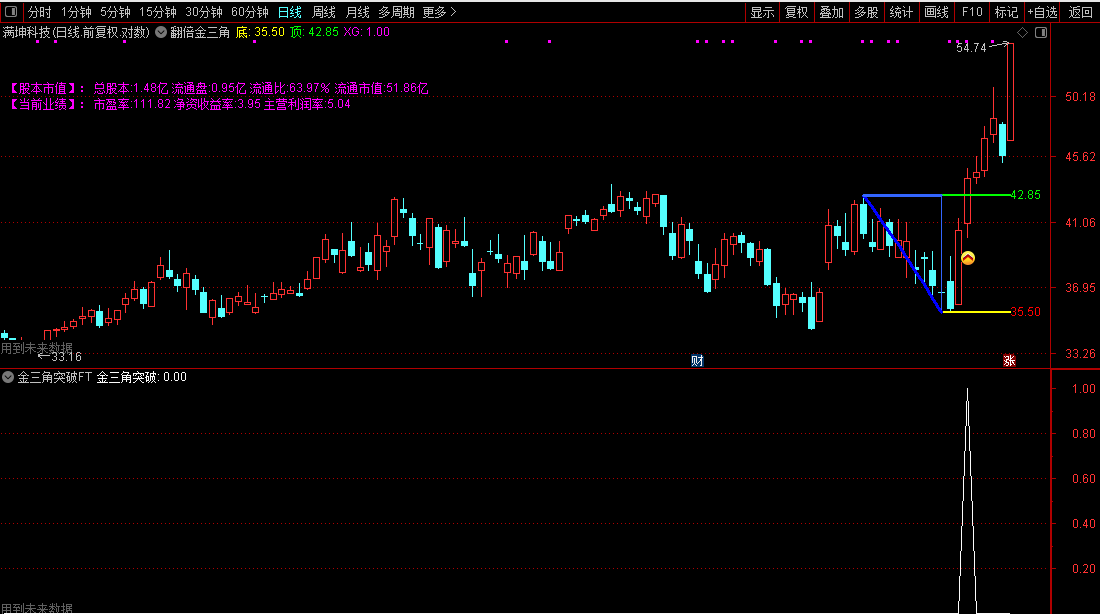
Task: Switch to 分时 intraday view
Action: (x=39, y=12)
